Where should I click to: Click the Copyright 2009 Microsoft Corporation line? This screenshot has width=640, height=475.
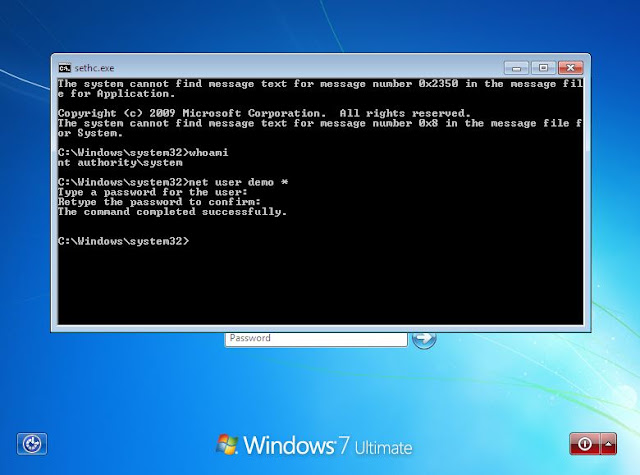coord(264,113)
